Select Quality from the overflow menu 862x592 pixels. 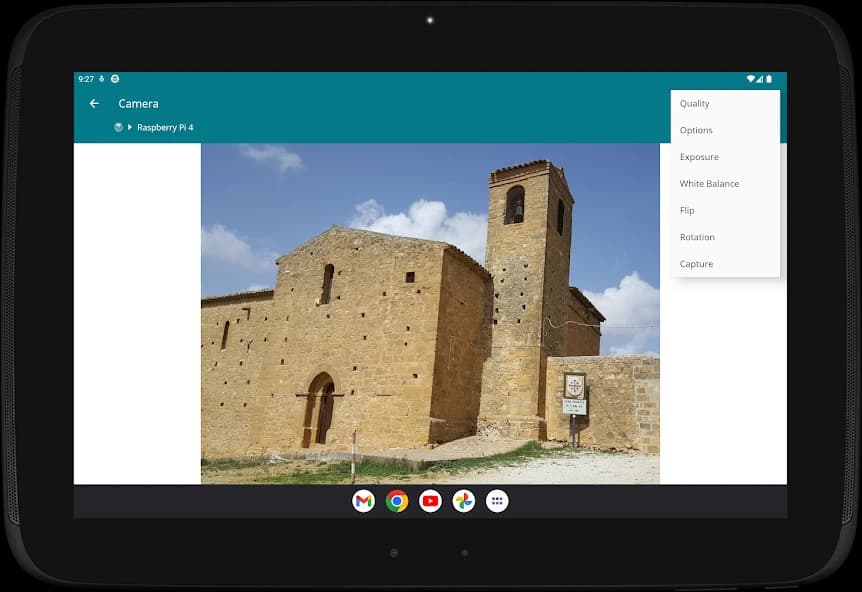click(695, 104)
